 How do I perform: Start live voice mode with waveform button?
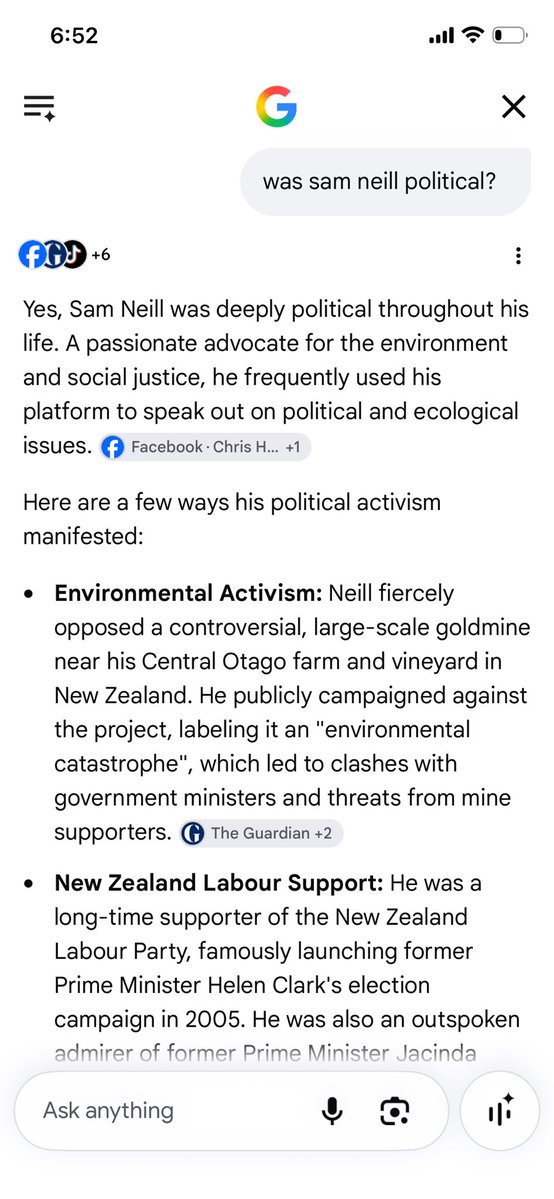click(x=502, y=1110)
